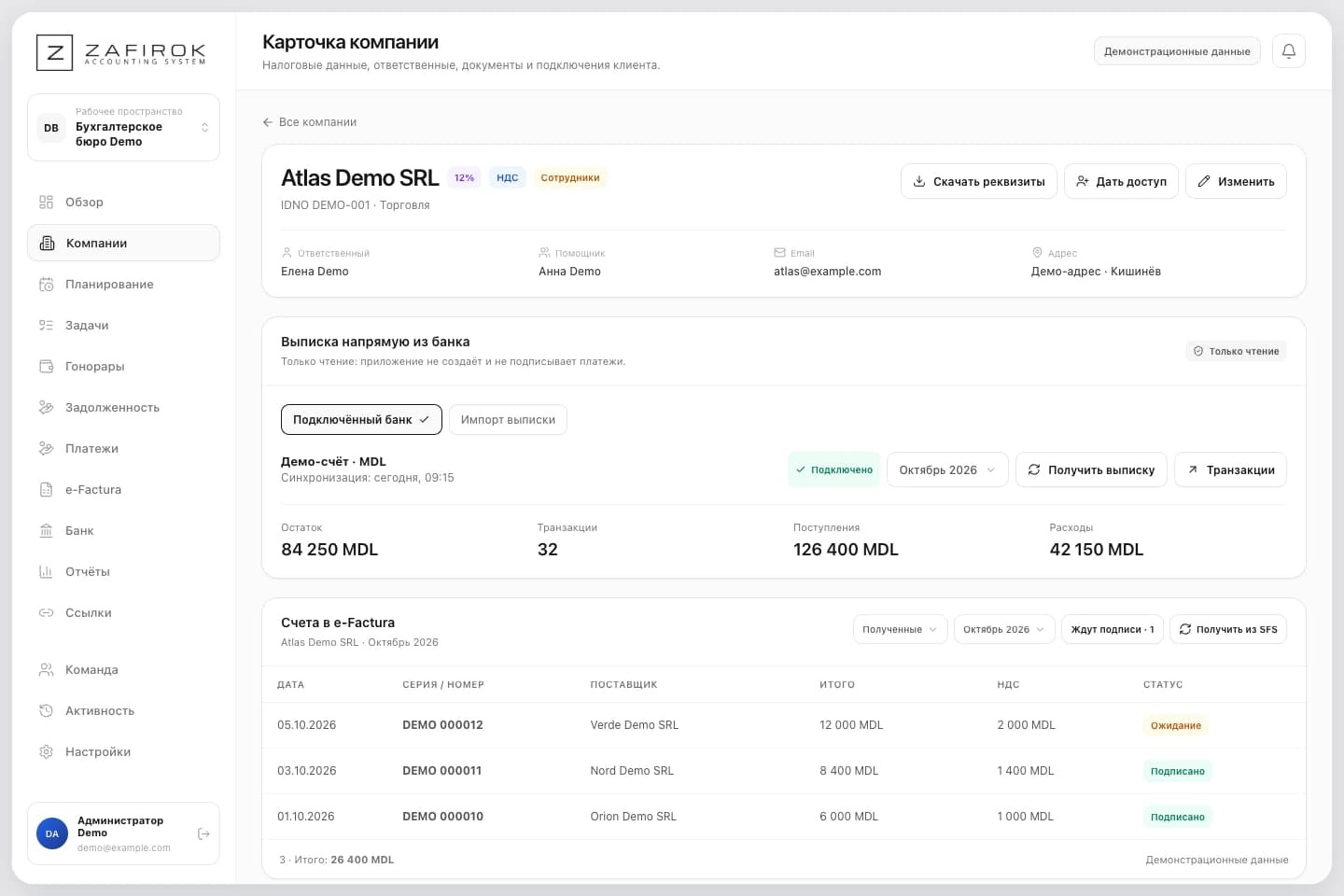
Task: Click the Ожидание status badge
Action: pyautogui.click(x=1176, y=726)
